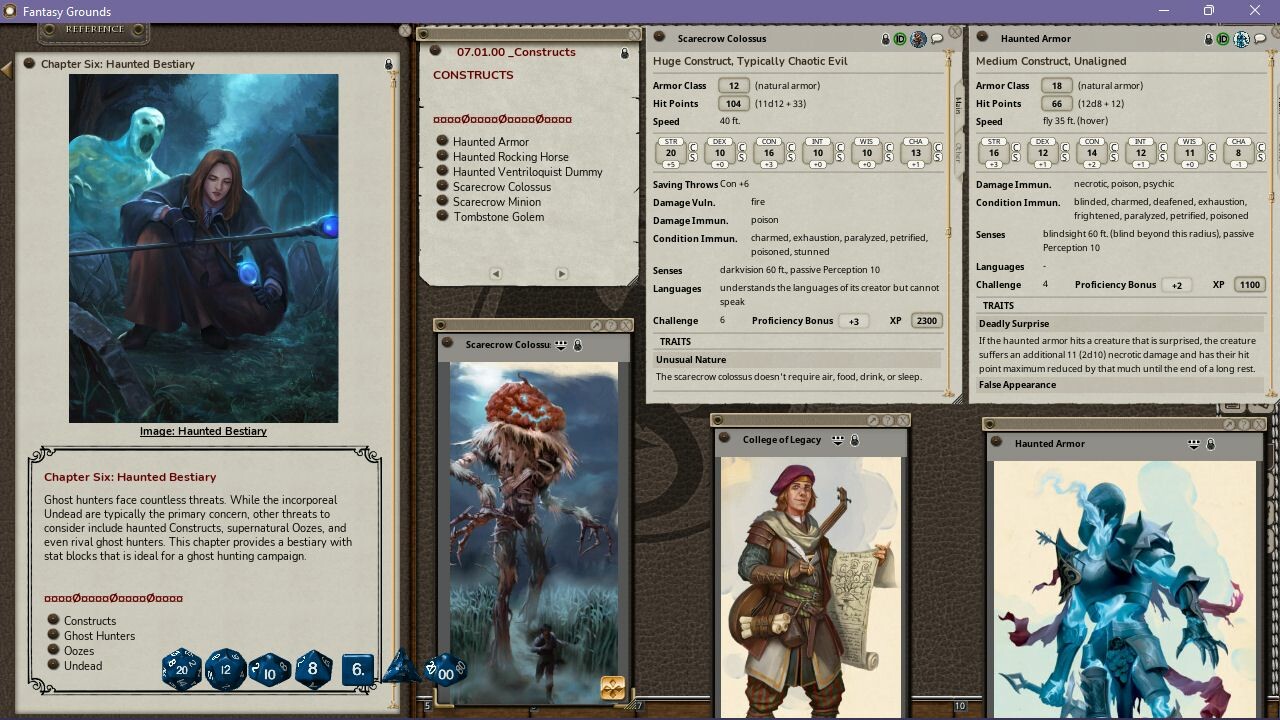This screenshot has height=720, width=1280.
Task: Click the STR ability box on Scarecrow Colossus sheet
Action: tap(669, 151)
